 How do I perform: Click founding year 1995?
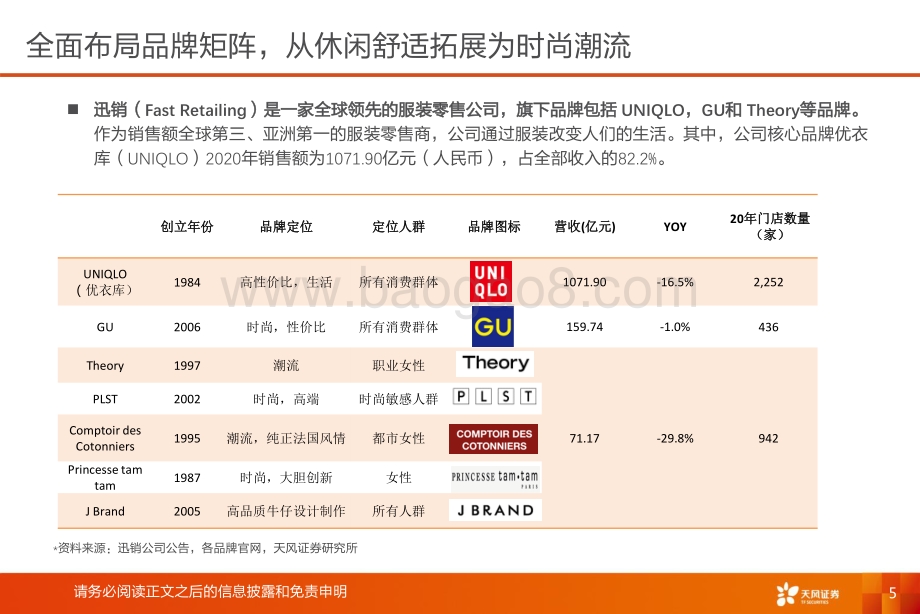click(x=187, y=438)
